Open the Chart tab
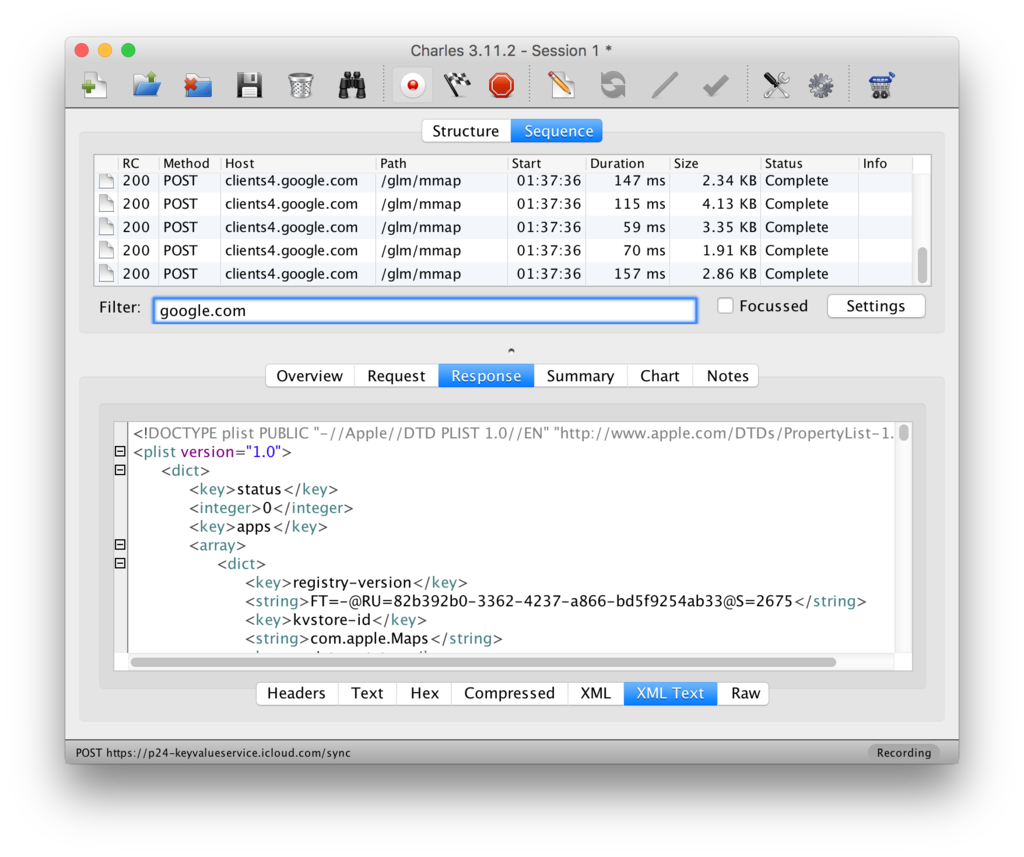Image resolution: width=1024 pixels, height=857 pixels. click(x=660, y=376)
